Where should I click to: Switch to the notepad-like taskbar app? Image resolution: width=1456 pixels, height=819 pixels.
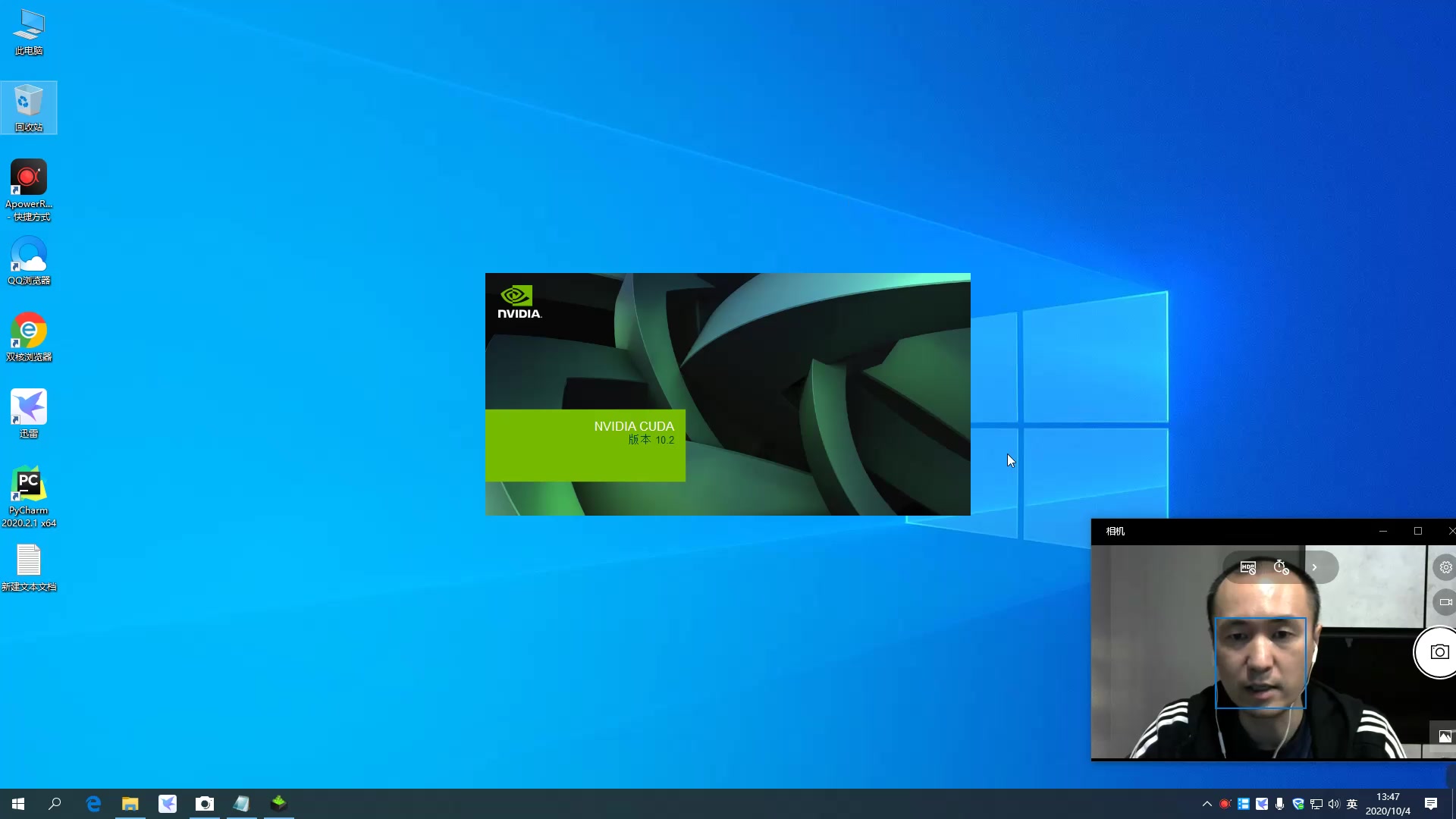coord(242,804)
